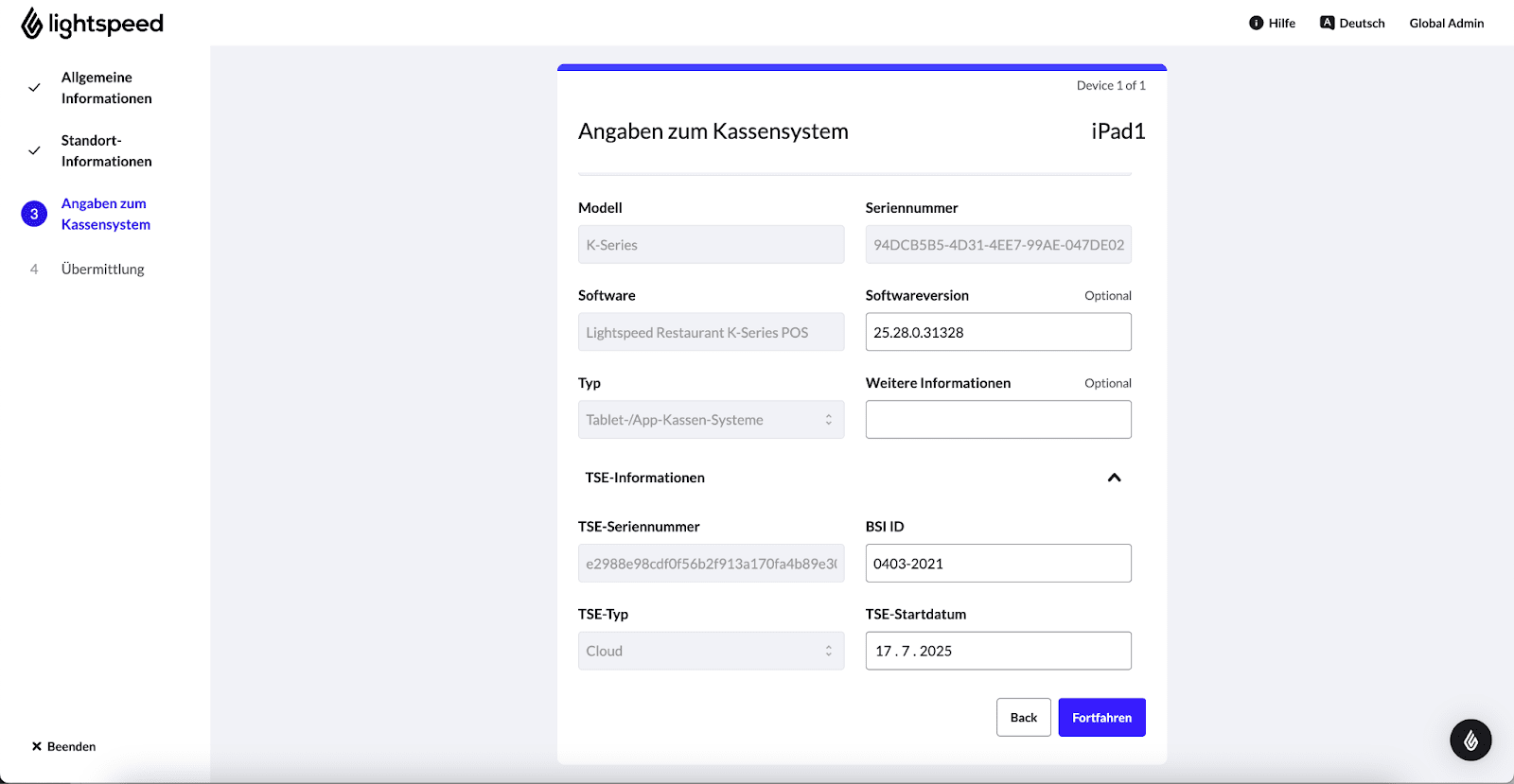The image size is (1514, 784).
Task: Click the Beenden X icon
Action: (x=37, y=746)
